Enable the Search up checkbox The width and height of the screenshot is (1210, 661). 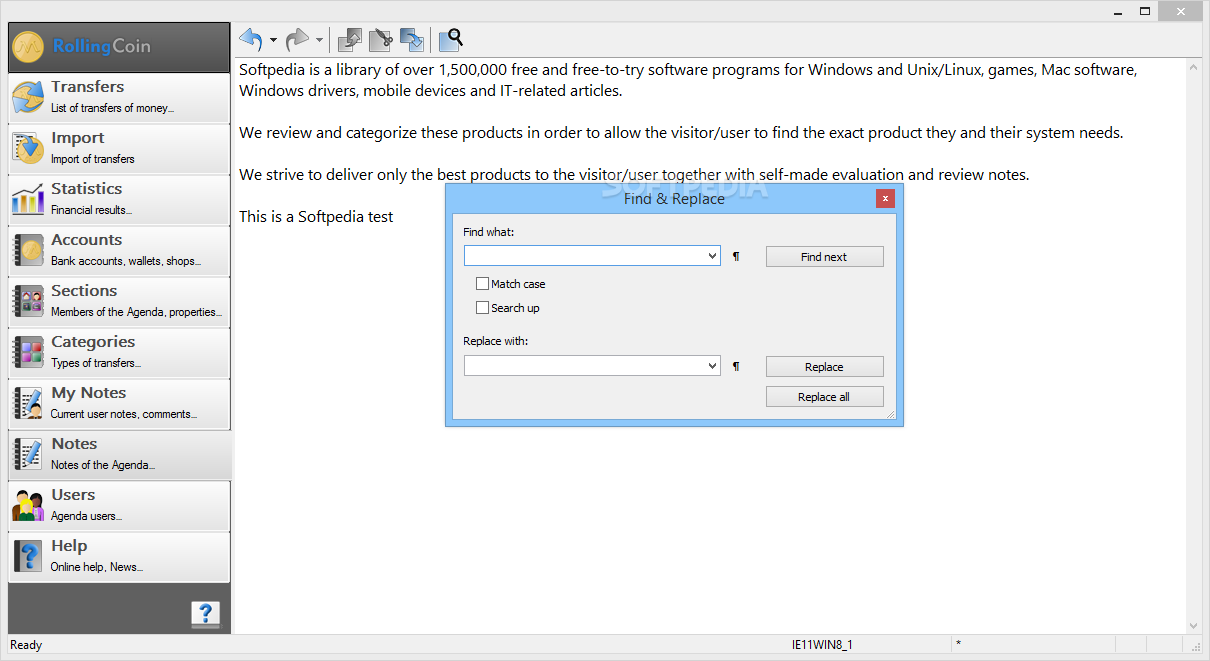coord(483,308)
